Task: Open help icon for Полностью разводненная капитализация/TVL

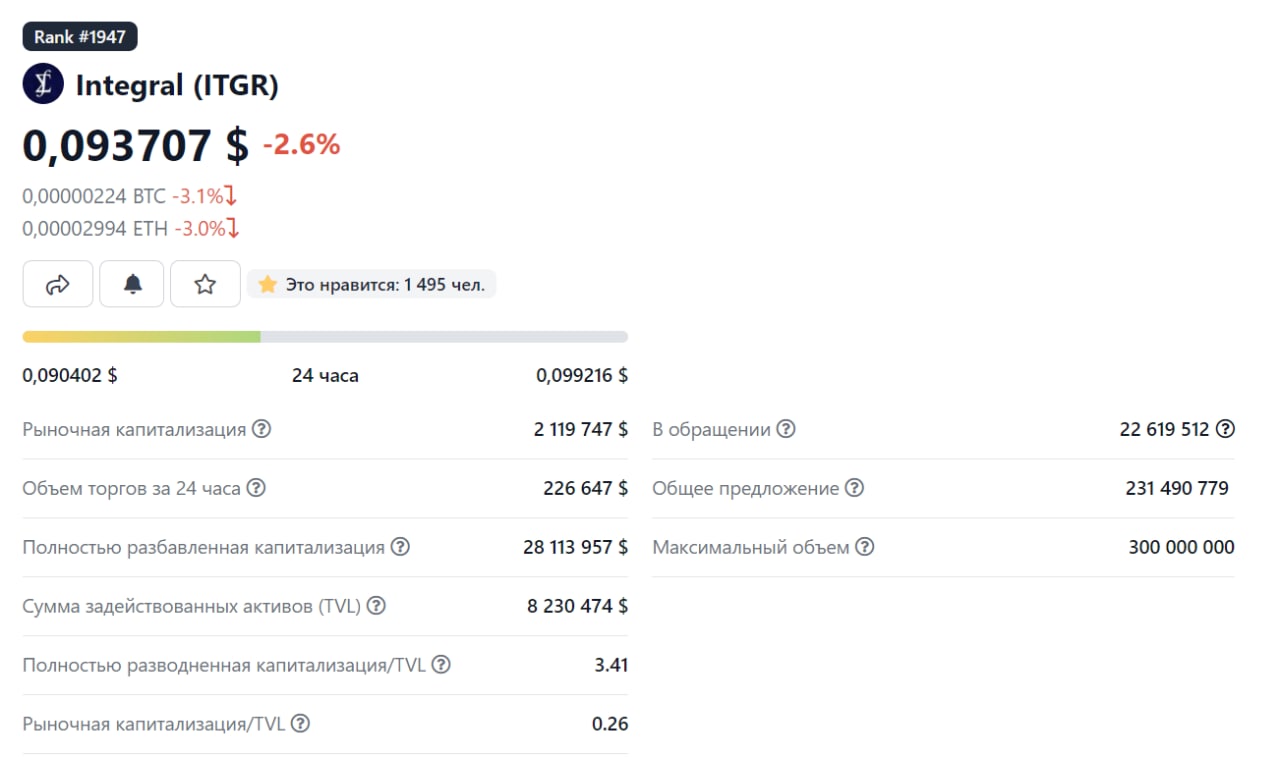Action: click(440, 665)
